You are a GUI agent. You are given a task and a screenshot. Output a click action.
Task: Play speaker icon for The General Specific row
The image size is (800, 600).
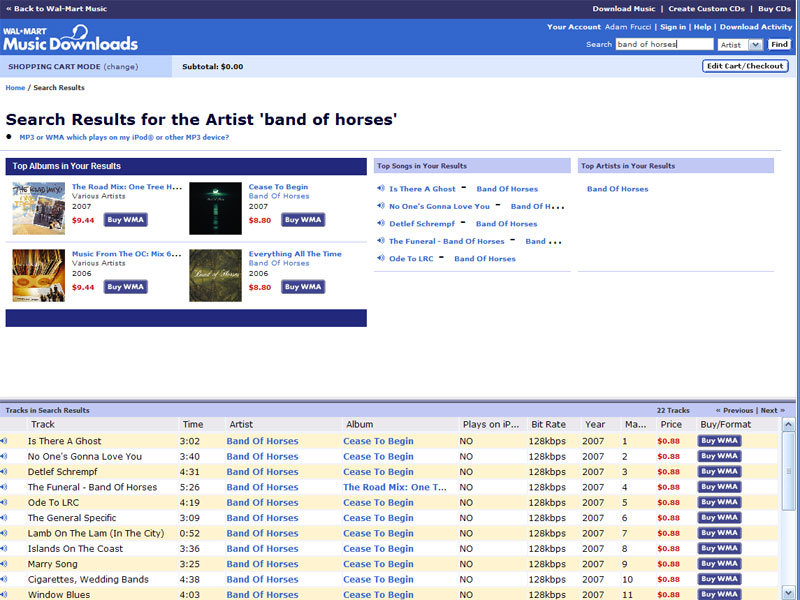point(4,517)
